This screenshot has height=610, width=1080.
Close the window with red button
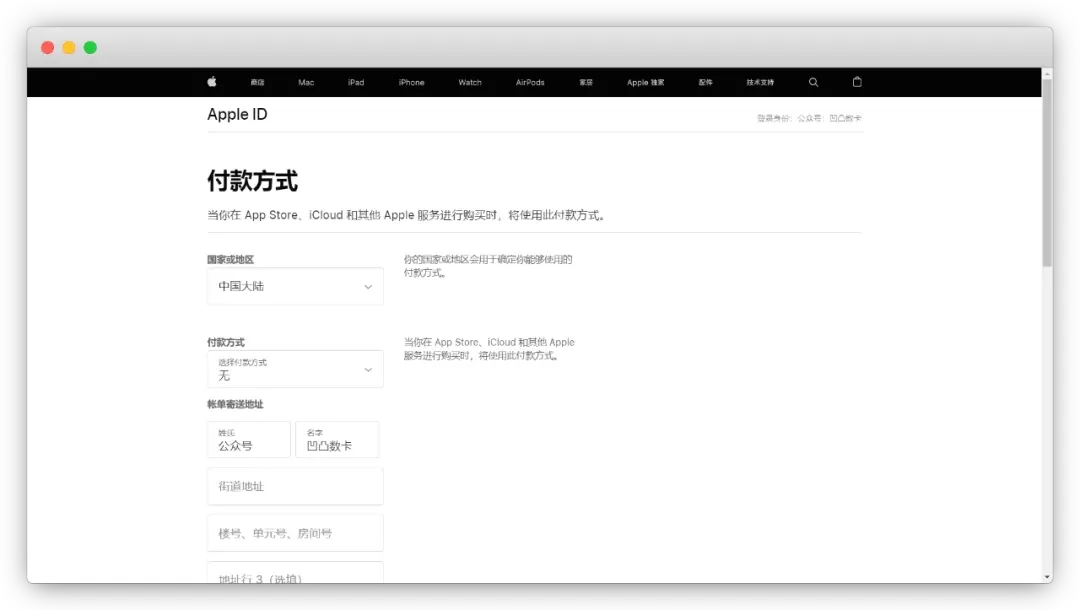pos(48,48)
